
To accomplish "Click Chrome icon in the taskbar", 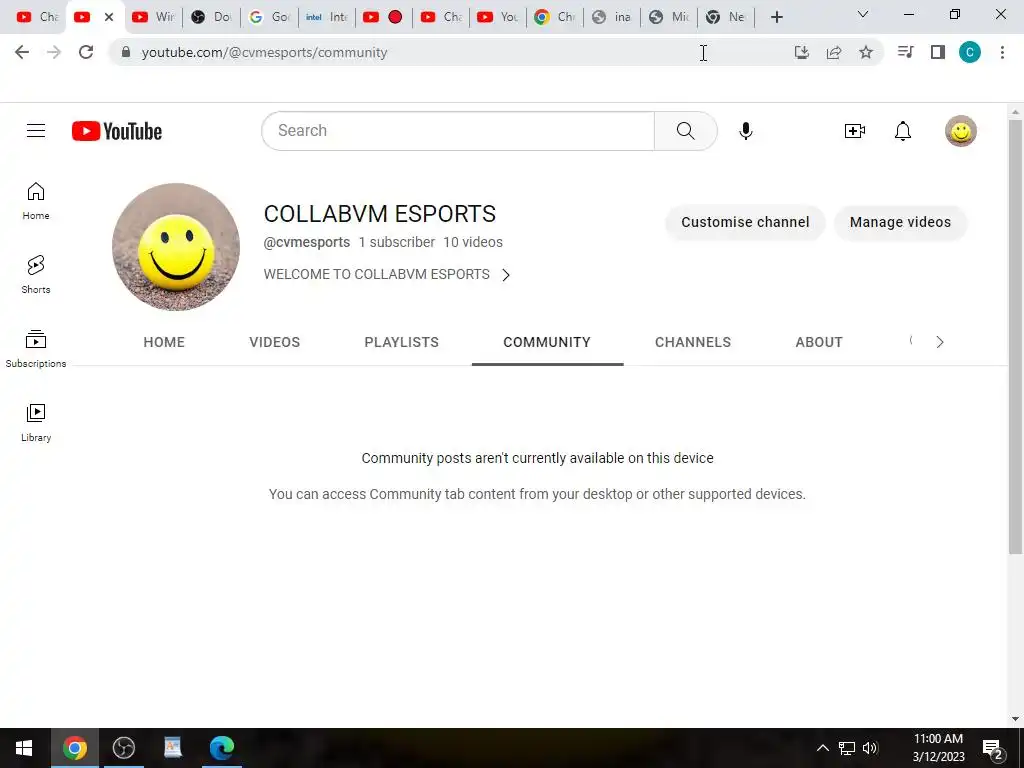I will click(74, 748).
